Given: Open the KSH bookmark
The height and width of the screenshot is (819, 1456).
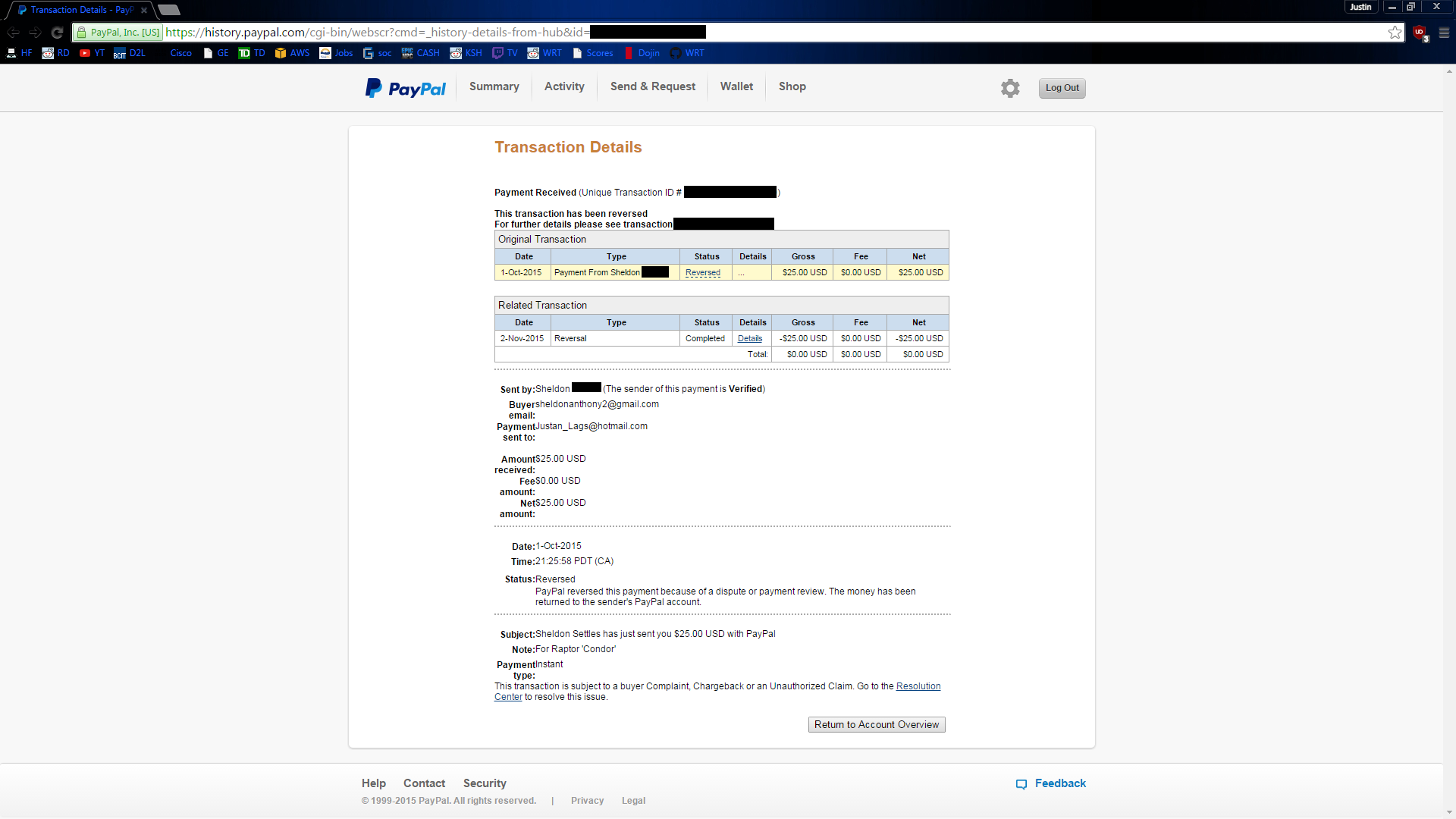Looking at the screenshot, I should tap(466, 53).
